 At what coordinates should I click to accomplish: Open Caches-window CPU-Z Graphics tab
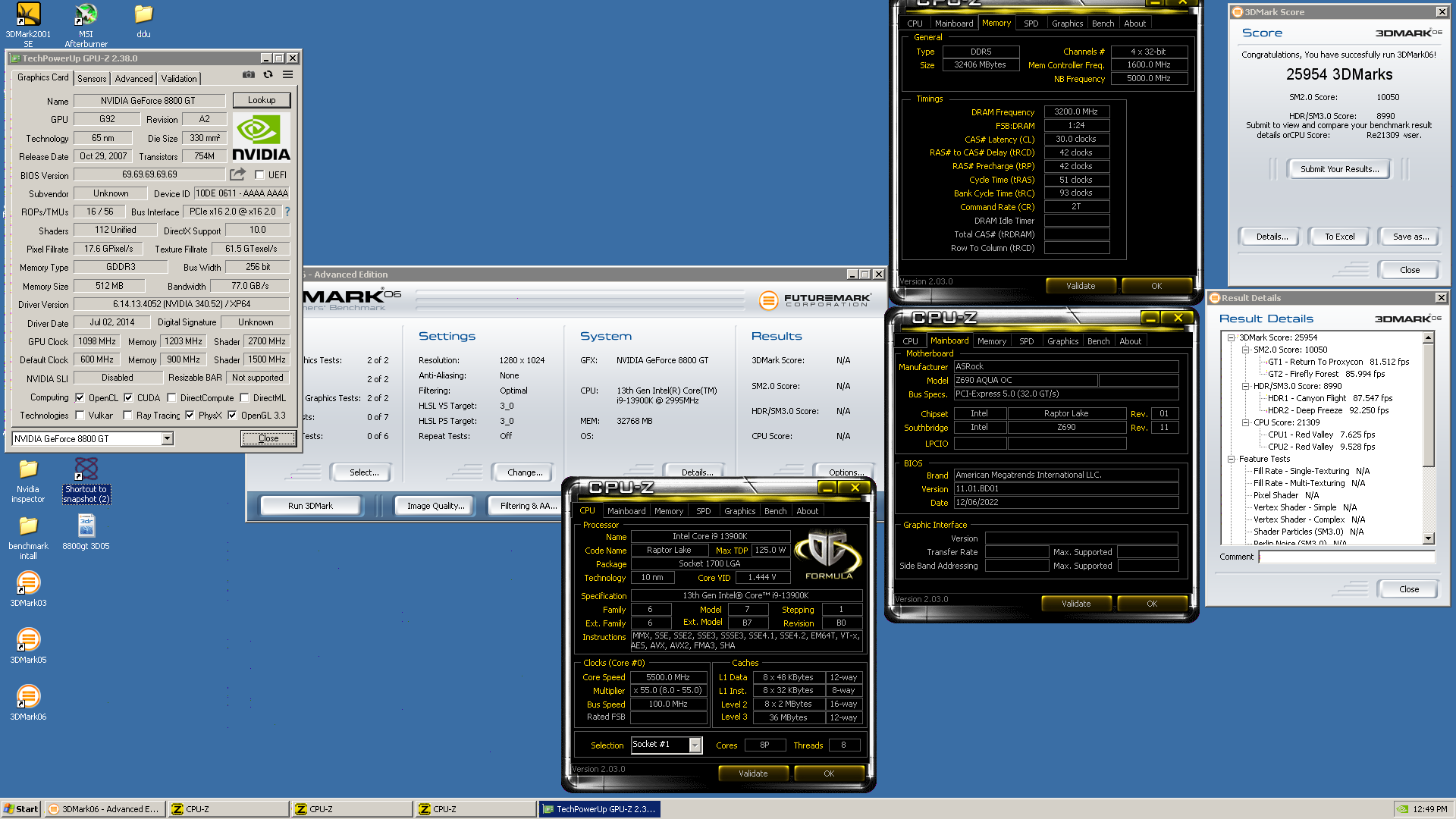coord(739,511)
